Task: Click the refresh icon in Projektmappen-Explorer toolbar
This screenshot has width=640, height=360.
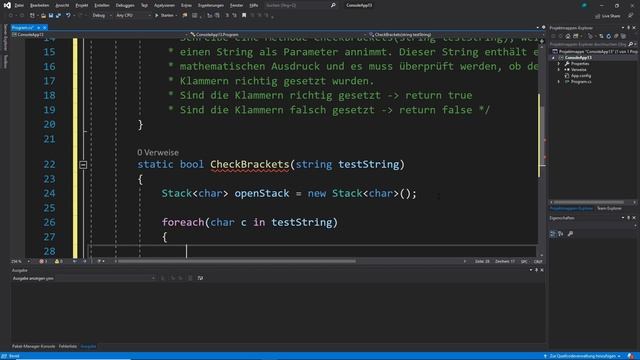Action: click(x=609, y=36)
